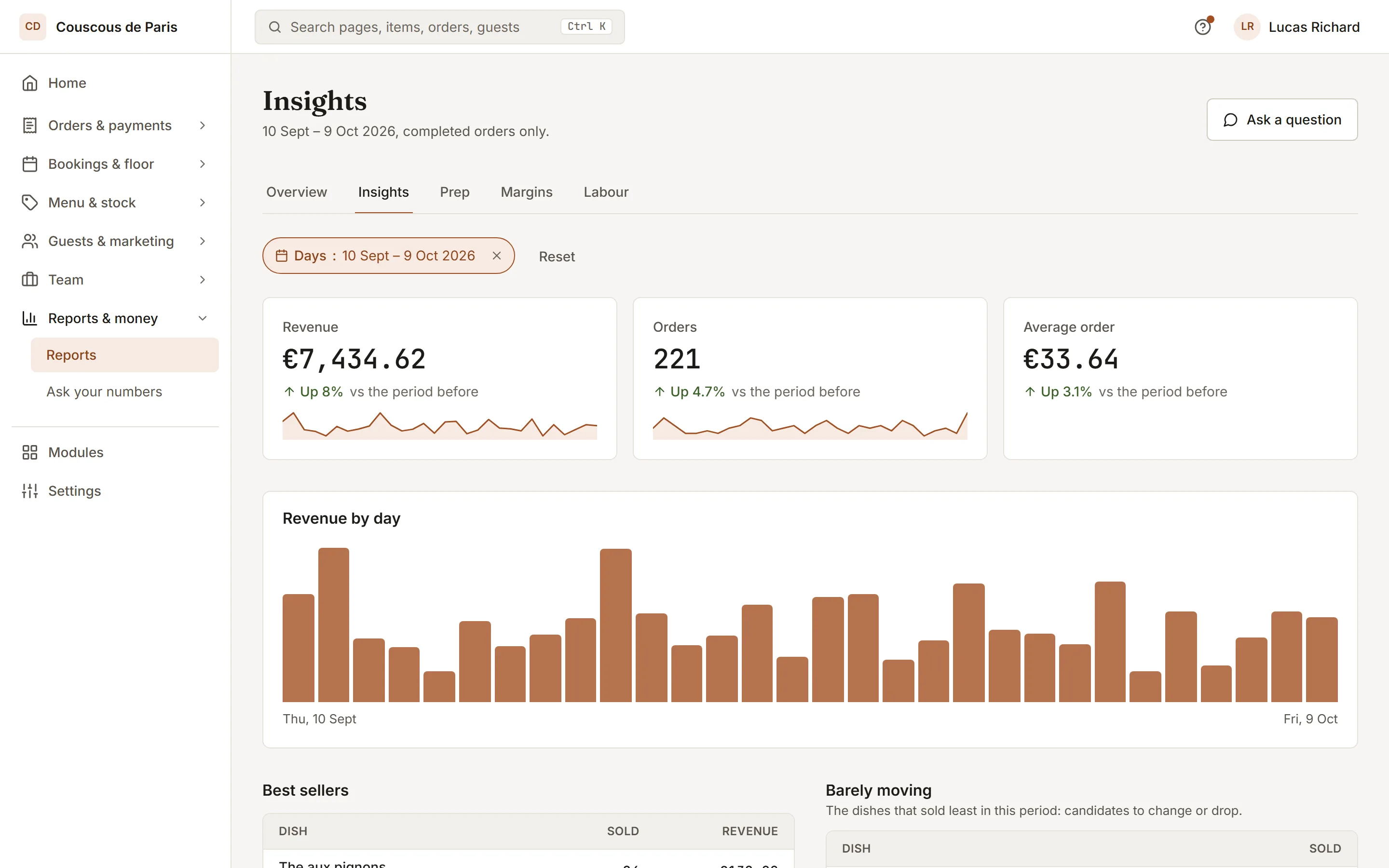Viewport: 1389px width, 868px height.
Task: Expand Guests & marketing submenu chevron
Action: 203,241
